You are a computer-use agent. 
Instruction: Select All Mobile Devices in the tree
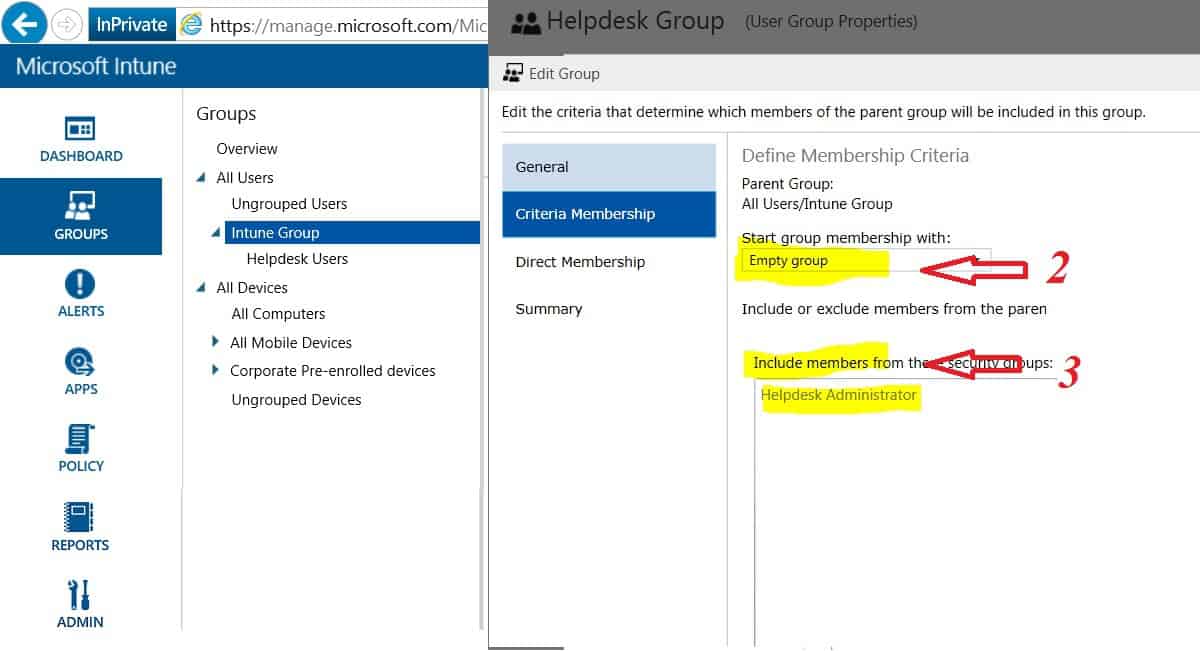(291, 343)
